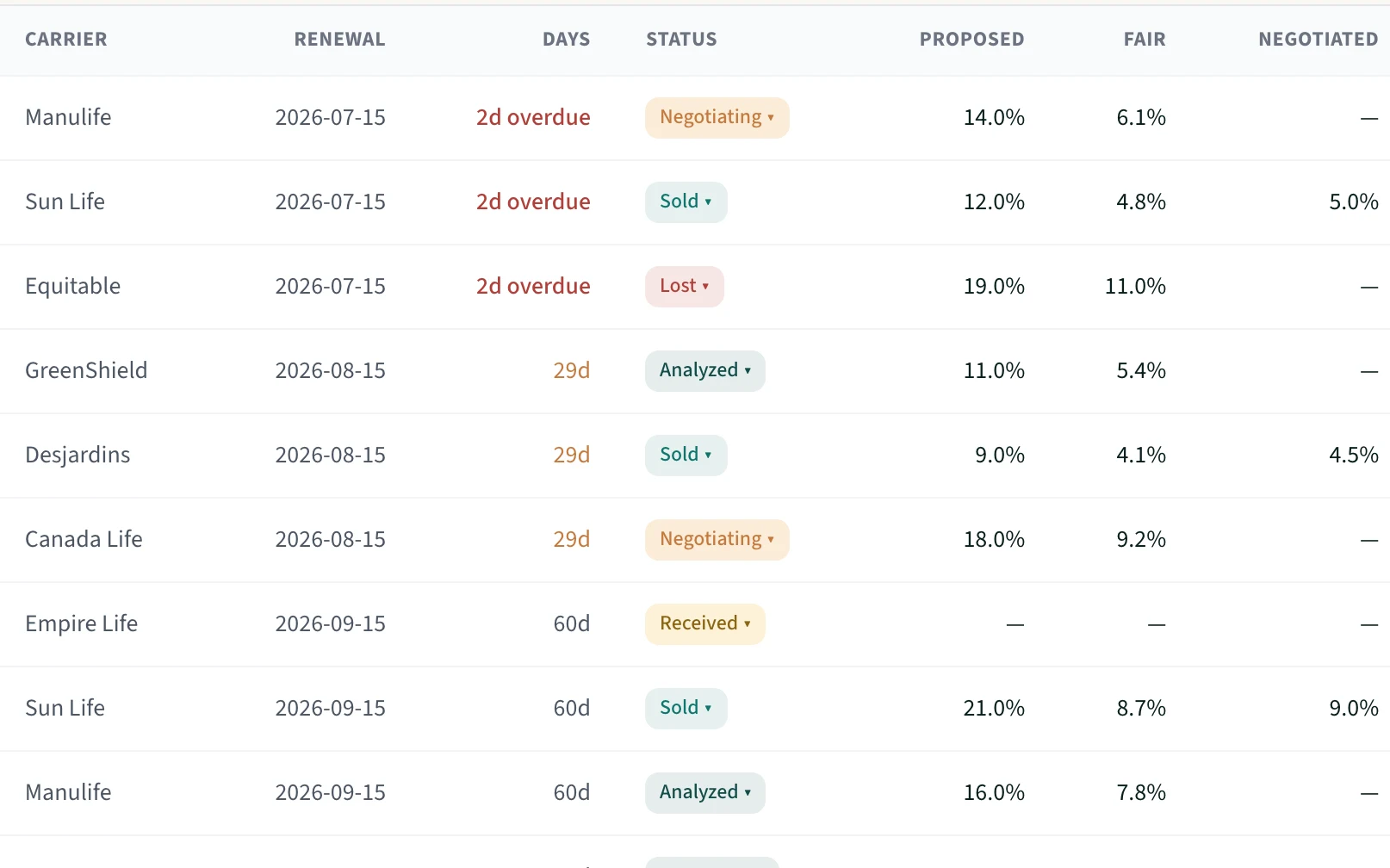Open the Negotiating status dropdown for Canada Life

[717, 540]
